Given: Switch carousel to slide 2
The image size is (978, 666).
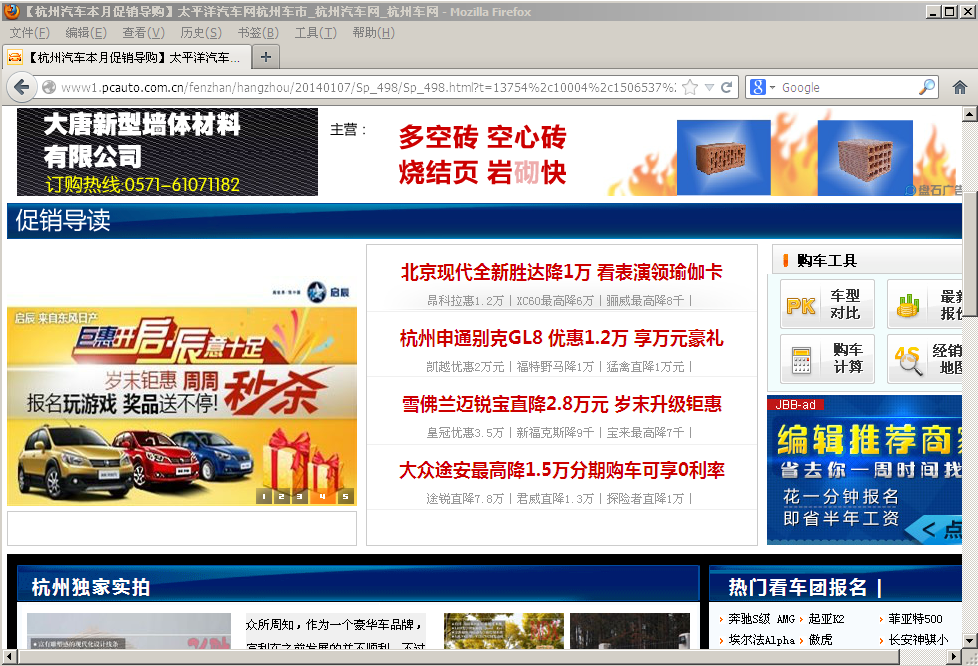Looking at the screenshot, I should point(283,496).
